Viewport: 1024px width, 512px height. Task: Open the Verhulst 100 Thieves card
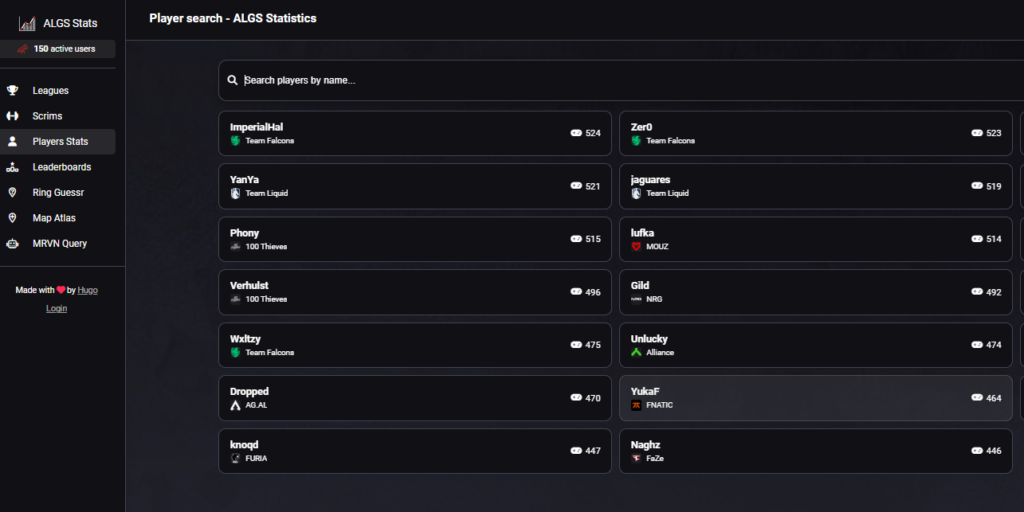pos(414,292)
